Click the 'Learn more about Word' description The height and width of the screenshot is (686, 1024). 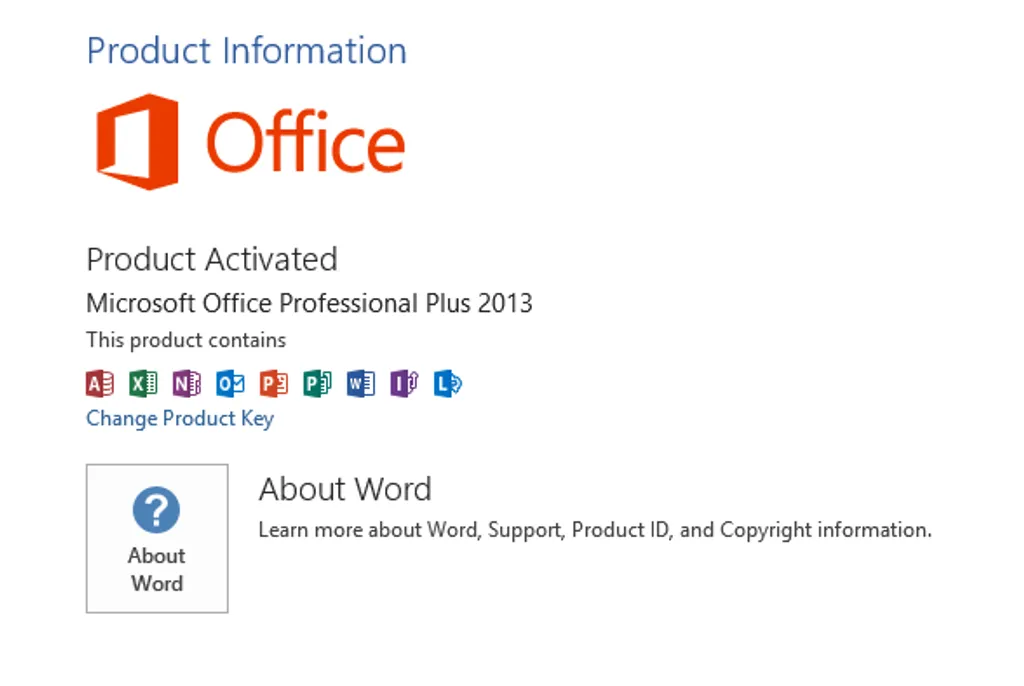pyautogui.click(x=595, y=530)
